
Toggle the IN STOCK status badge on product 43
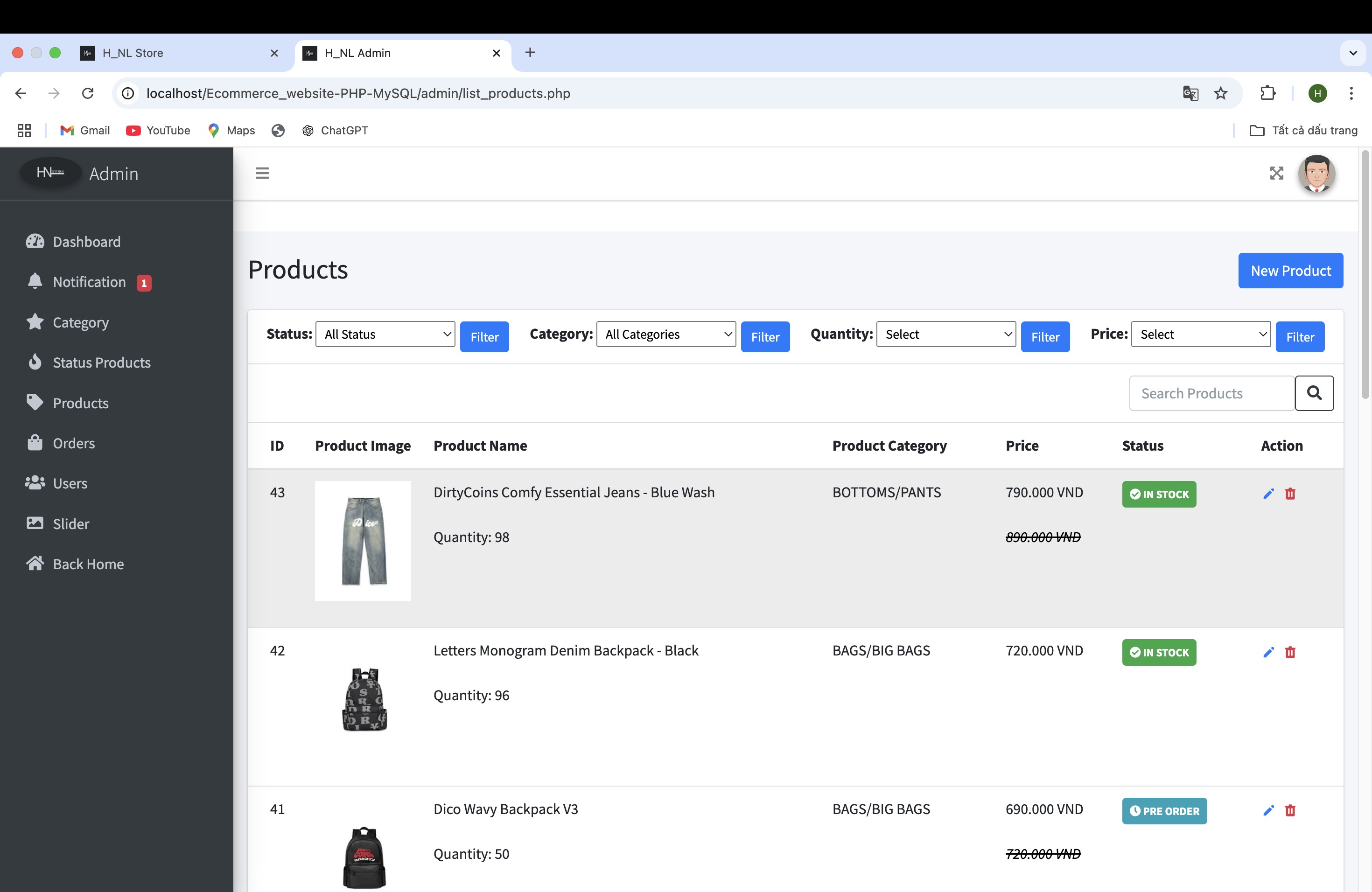tap(1159, 494)
